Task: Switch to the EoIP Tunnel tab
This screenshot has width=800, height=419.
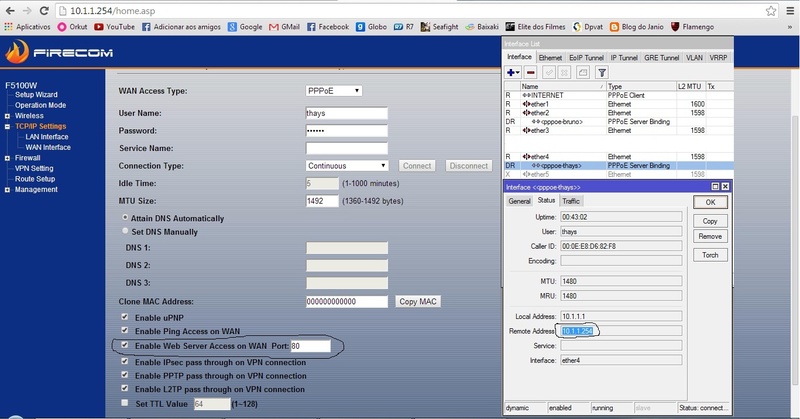Action: coord(586,58)
